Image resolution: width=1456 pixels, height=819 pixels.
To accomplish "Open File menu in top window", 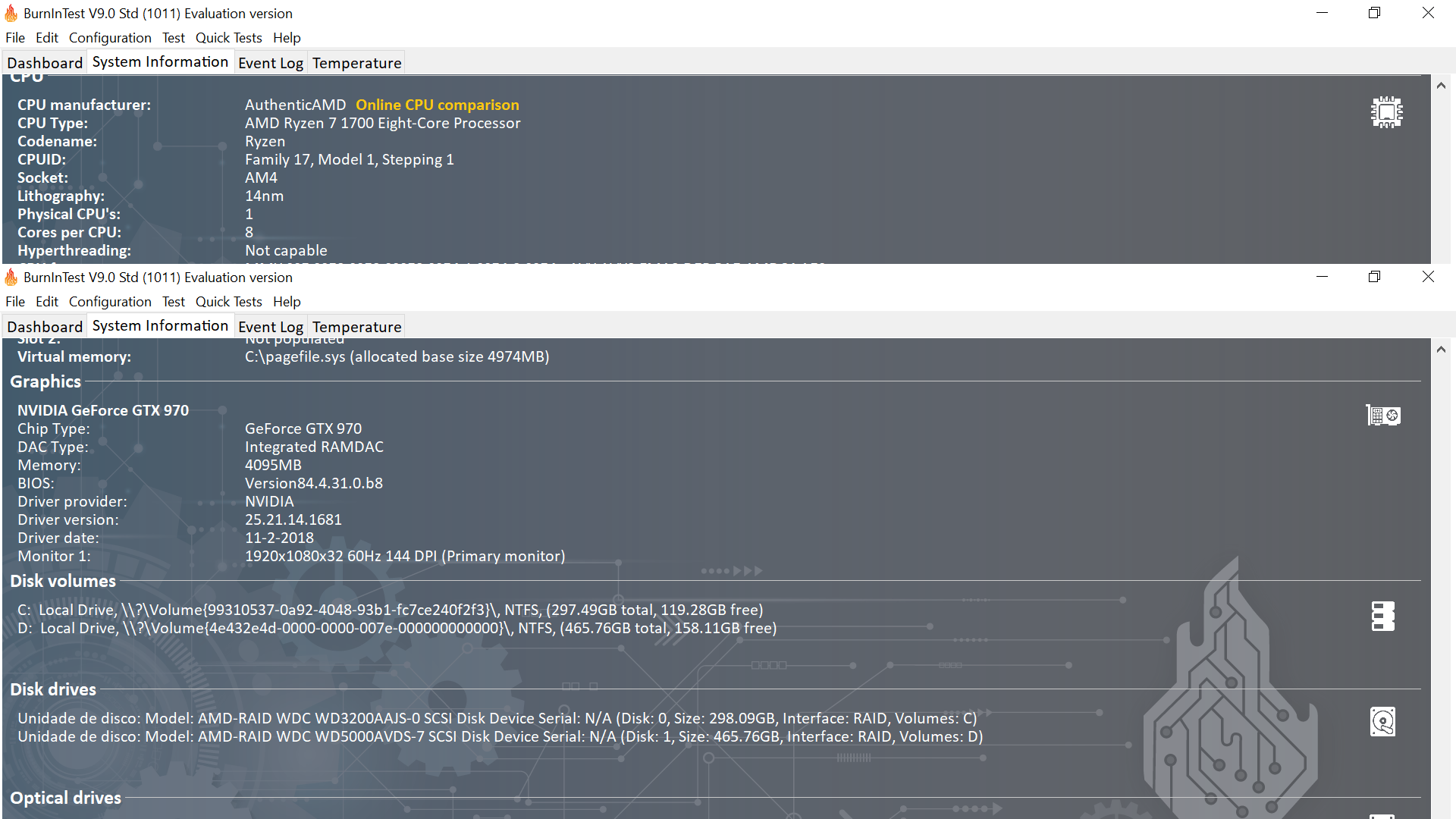I will pyautogui.click(x=15, y=37).
